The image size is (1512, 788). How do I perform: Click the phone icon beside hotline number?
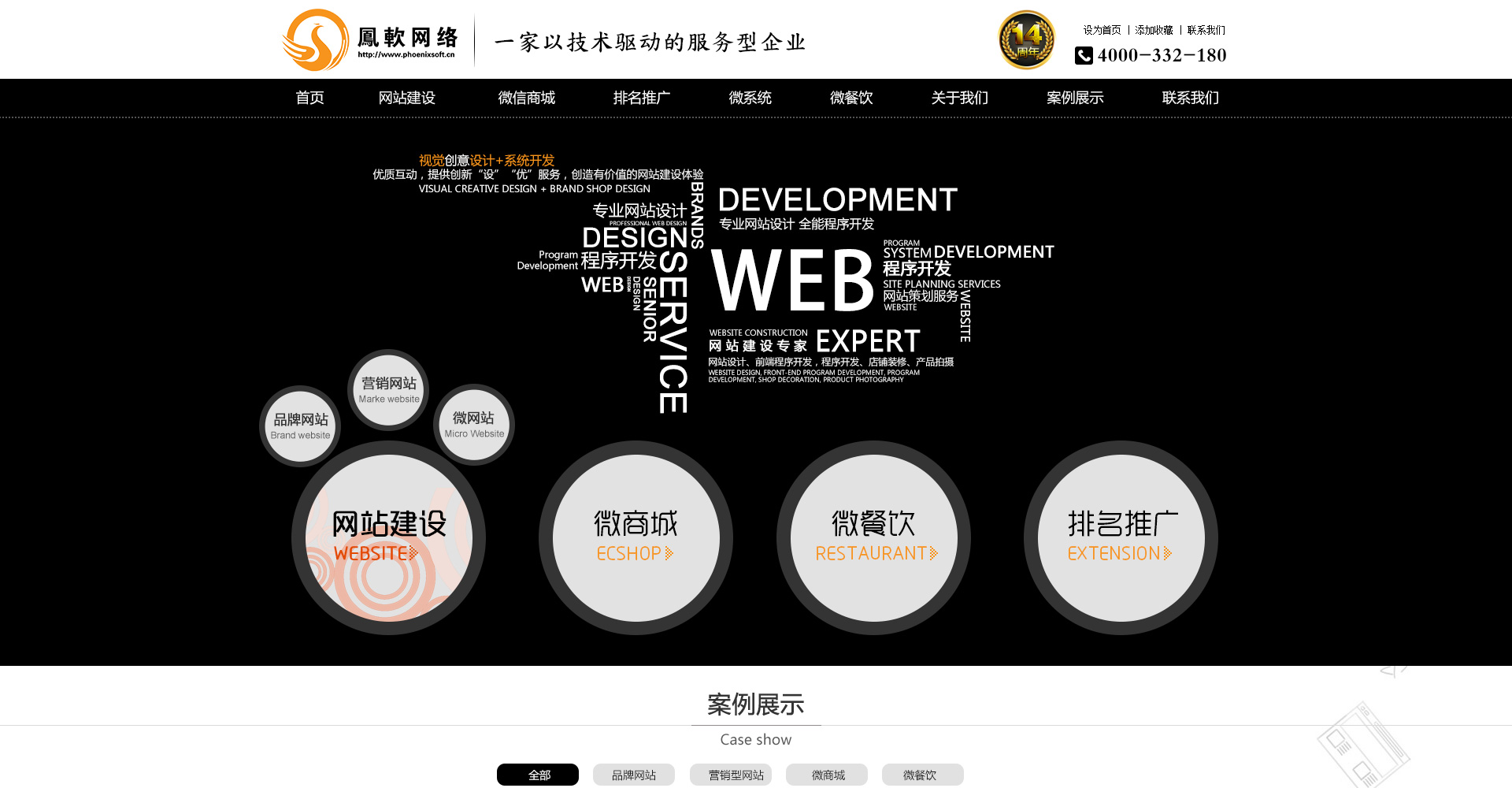coord(1084,55)
